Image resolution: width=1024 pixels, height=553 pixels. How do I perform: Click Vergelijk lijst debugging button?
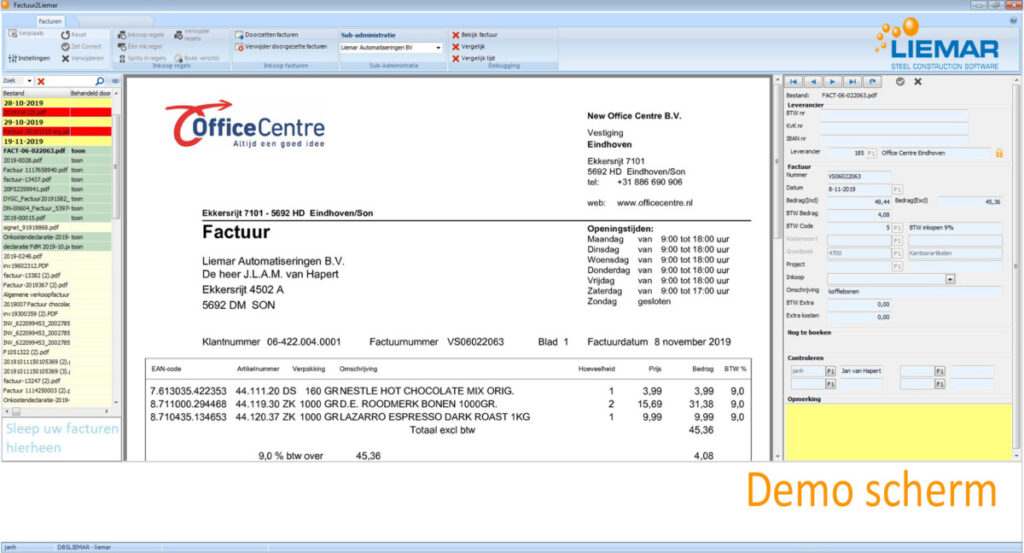(x=473, y=58)
